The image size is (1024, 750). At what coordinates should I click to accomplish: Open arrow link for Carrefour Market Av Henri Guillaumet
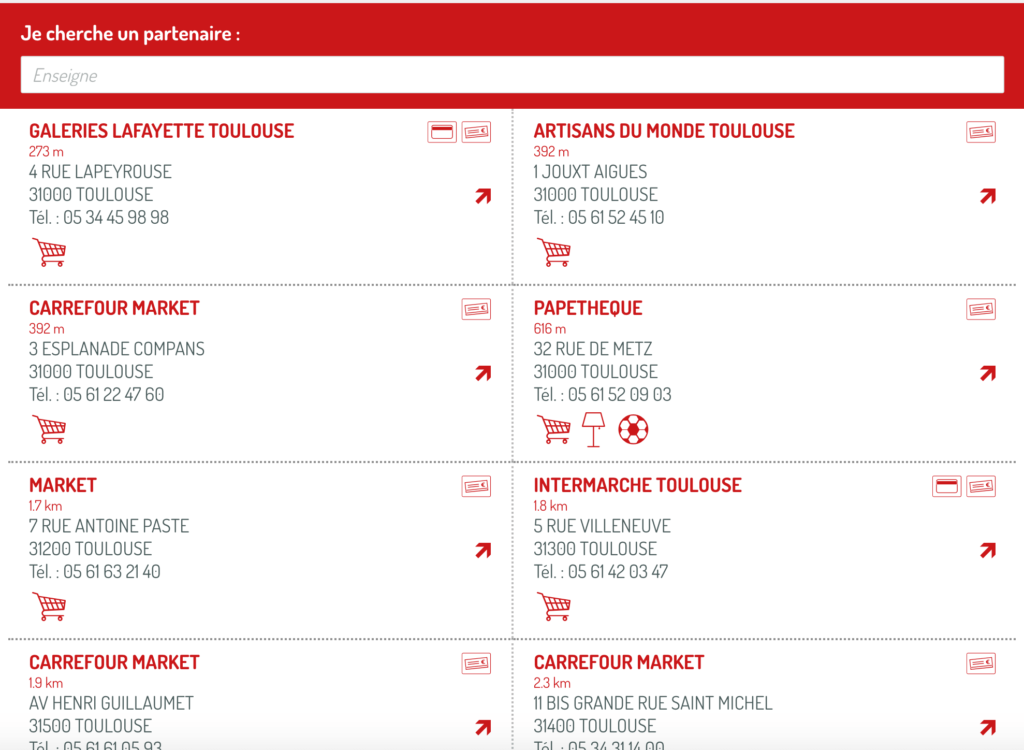(x=483, y=727)
